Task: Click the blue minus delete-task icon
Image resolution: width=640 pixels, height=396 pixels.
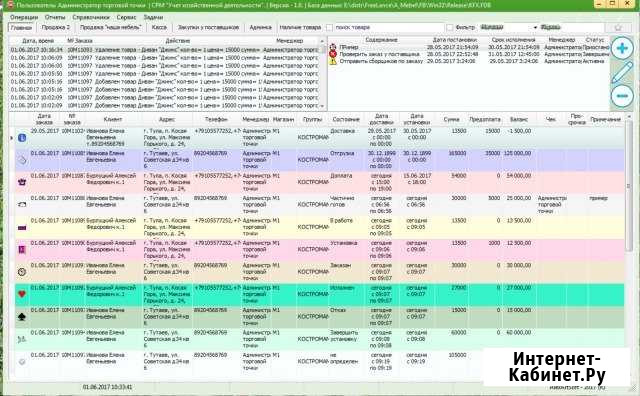Action: click(x=622, y=96)
